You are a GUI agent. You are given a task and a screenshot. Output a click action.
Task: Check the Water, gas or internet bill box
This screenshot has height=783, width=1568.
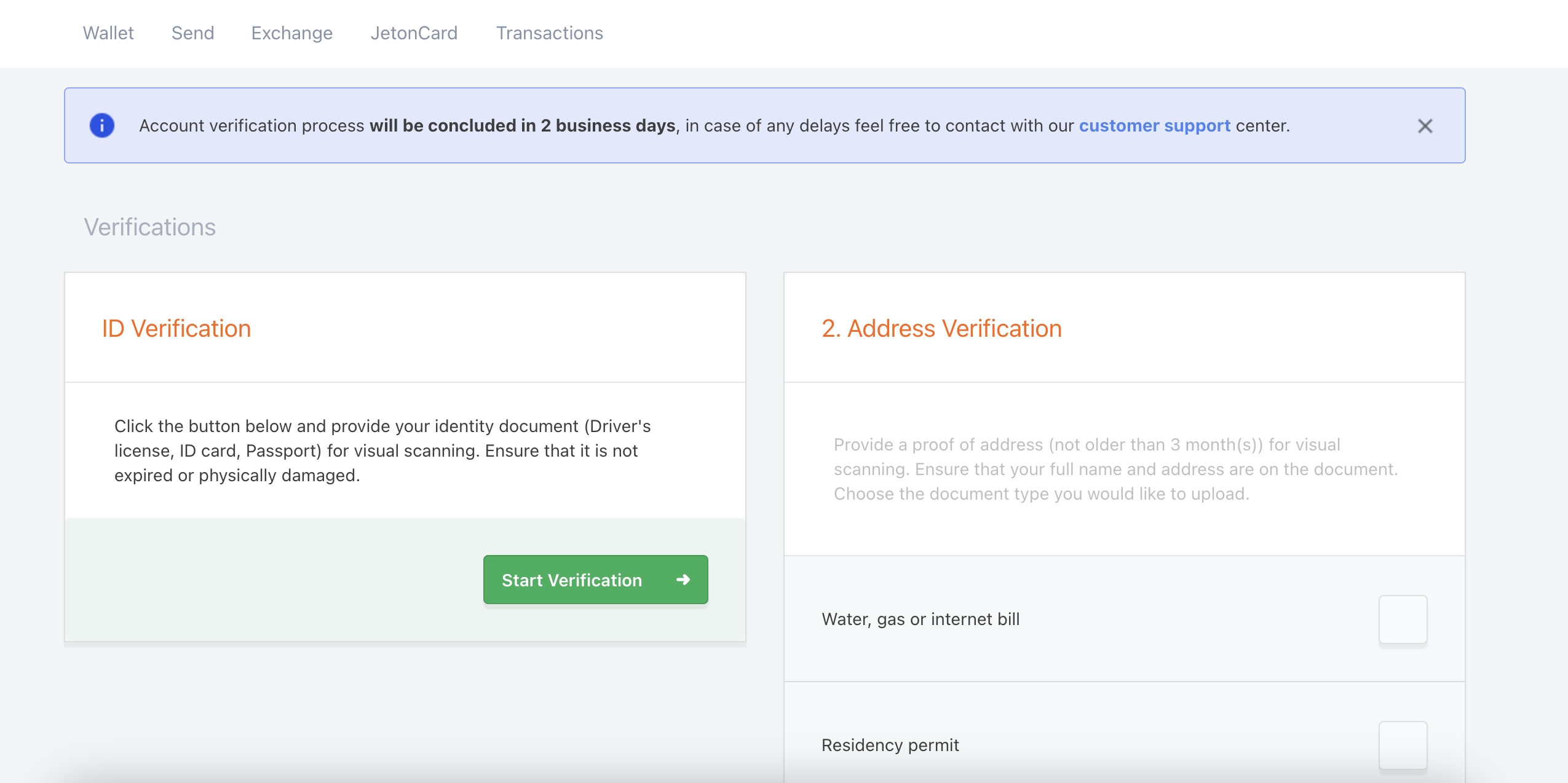(1402, 619)
